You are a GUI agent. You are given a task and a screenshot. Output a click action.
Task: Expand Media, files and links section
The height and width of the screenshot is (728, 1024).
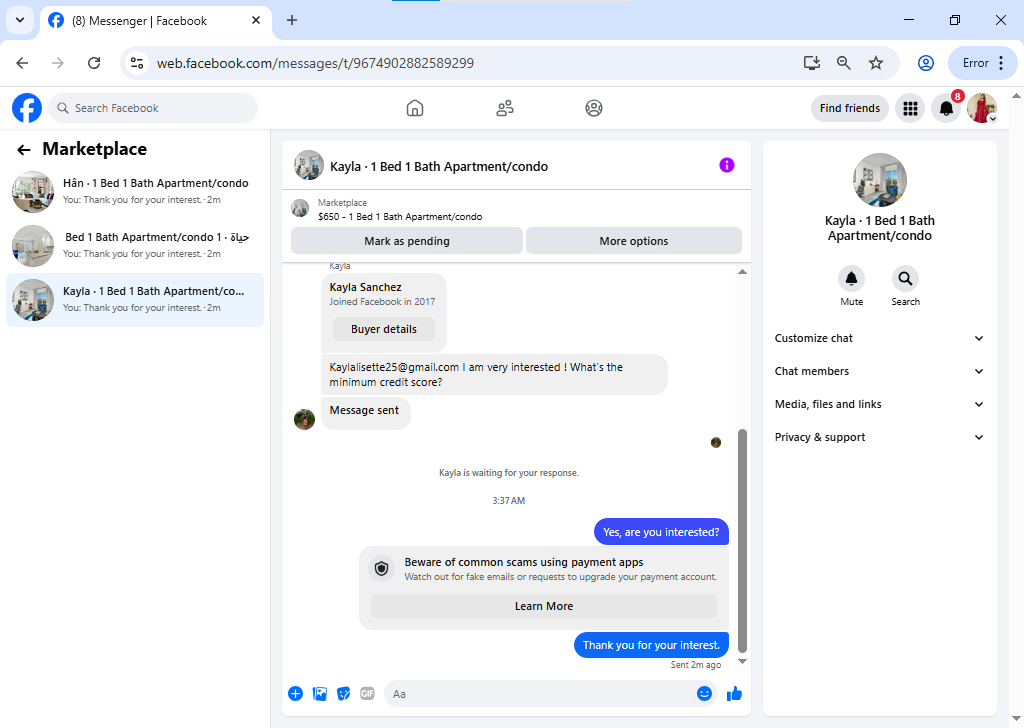(x=879, y=404)
